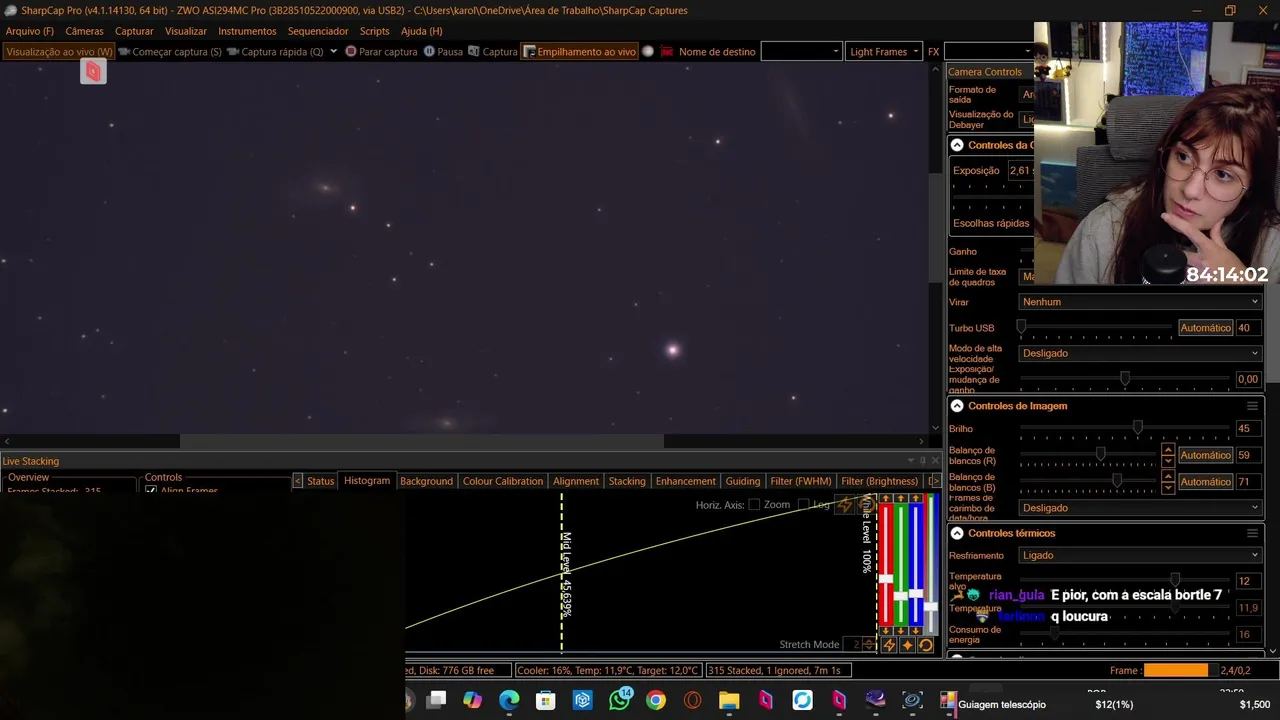The height and width of the screenshot is (720, 1280).
Task: Click the Começar captura toolbar button
Action: (169, 52)
